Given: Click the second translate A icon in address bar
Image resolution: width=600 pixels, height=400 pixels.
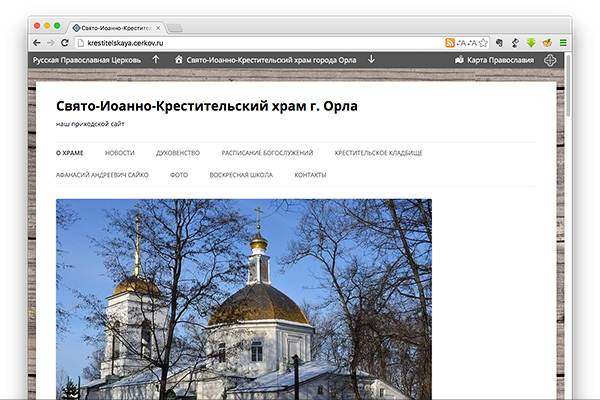Looking at the screenshot, I should [x=472, y=43].
